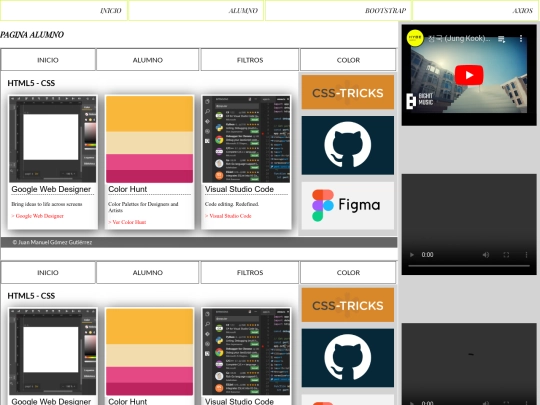Open the first Visual Studio Code screenshot thumbnail
Viewport: 540px width, 405px height.
tap(246, 139)
